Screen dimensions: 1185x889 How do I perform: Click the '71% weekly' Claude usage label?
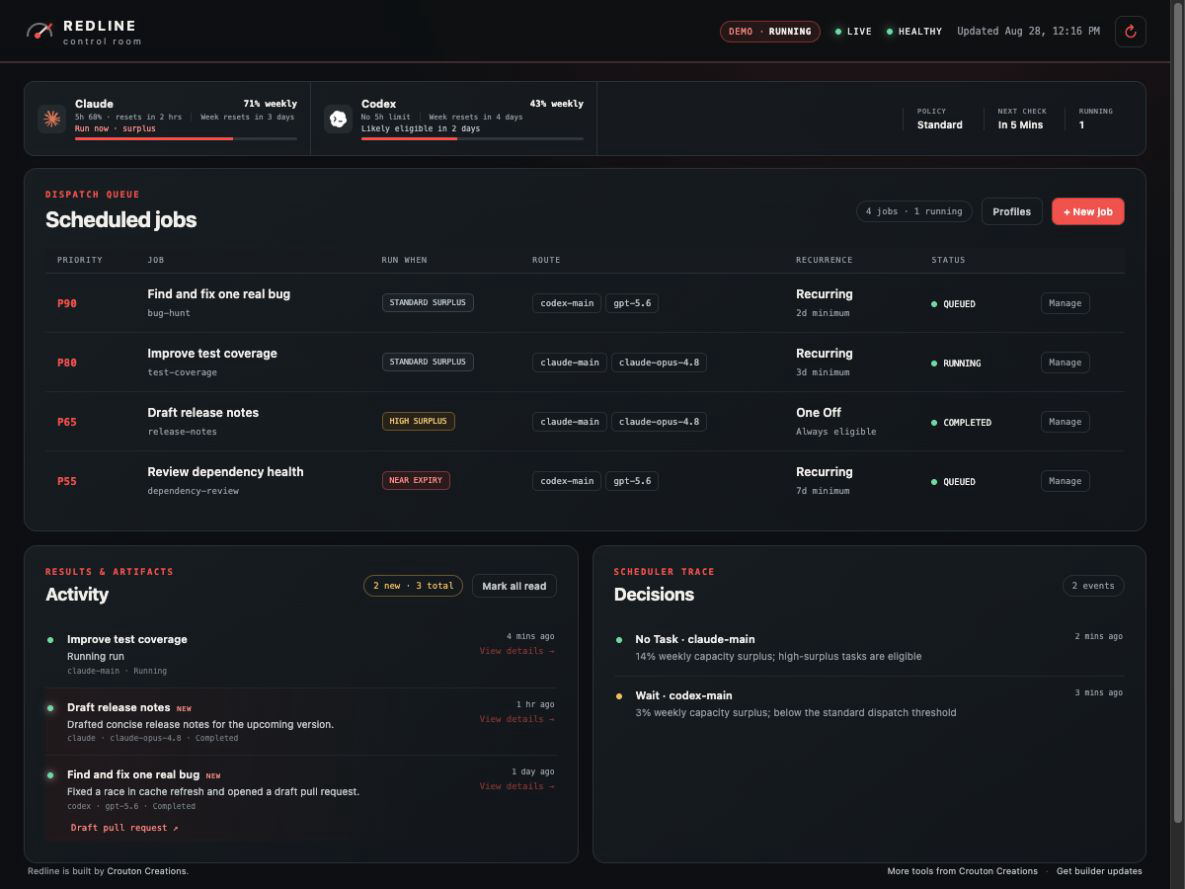(270, 104)
